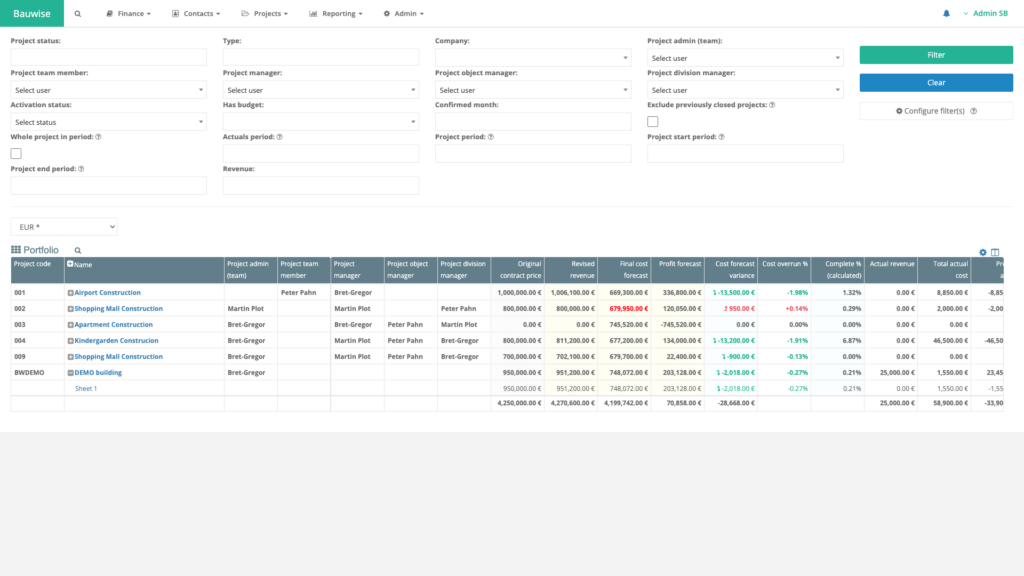Viewport: 1024px width, 576px height.
Task: Click the BWDEMO project code cell
Action: (37, 373)
